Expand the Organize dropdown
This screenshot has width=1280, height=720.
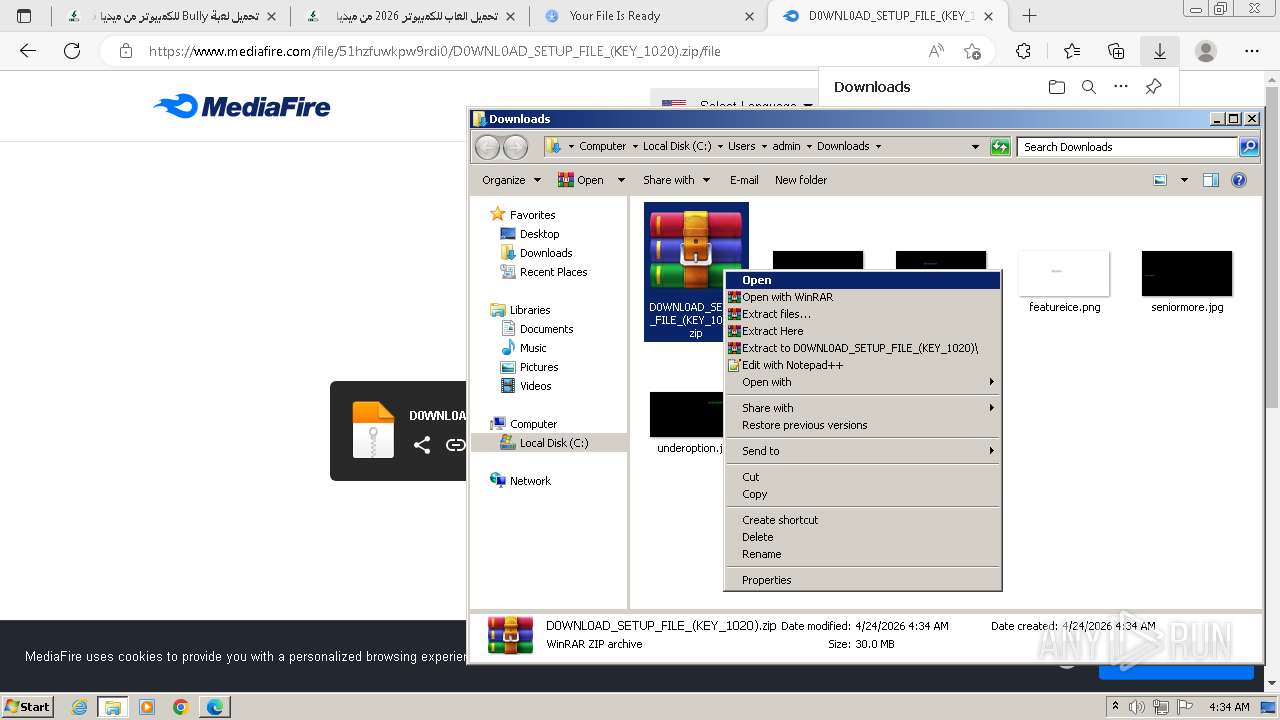(x=511, y=180)
